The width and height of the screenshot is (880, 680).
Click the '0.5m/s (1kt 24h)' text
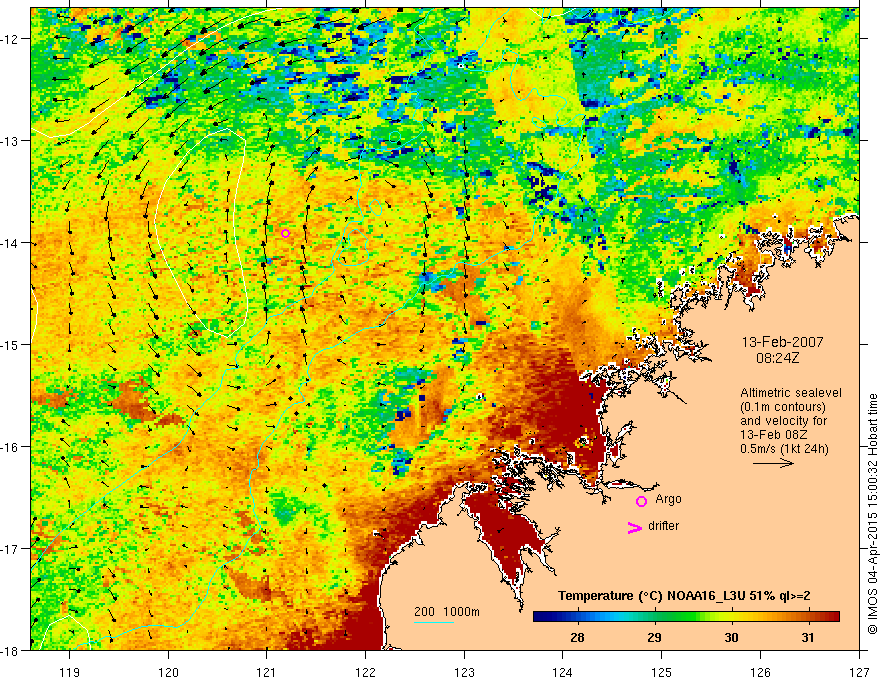[784, 449]
